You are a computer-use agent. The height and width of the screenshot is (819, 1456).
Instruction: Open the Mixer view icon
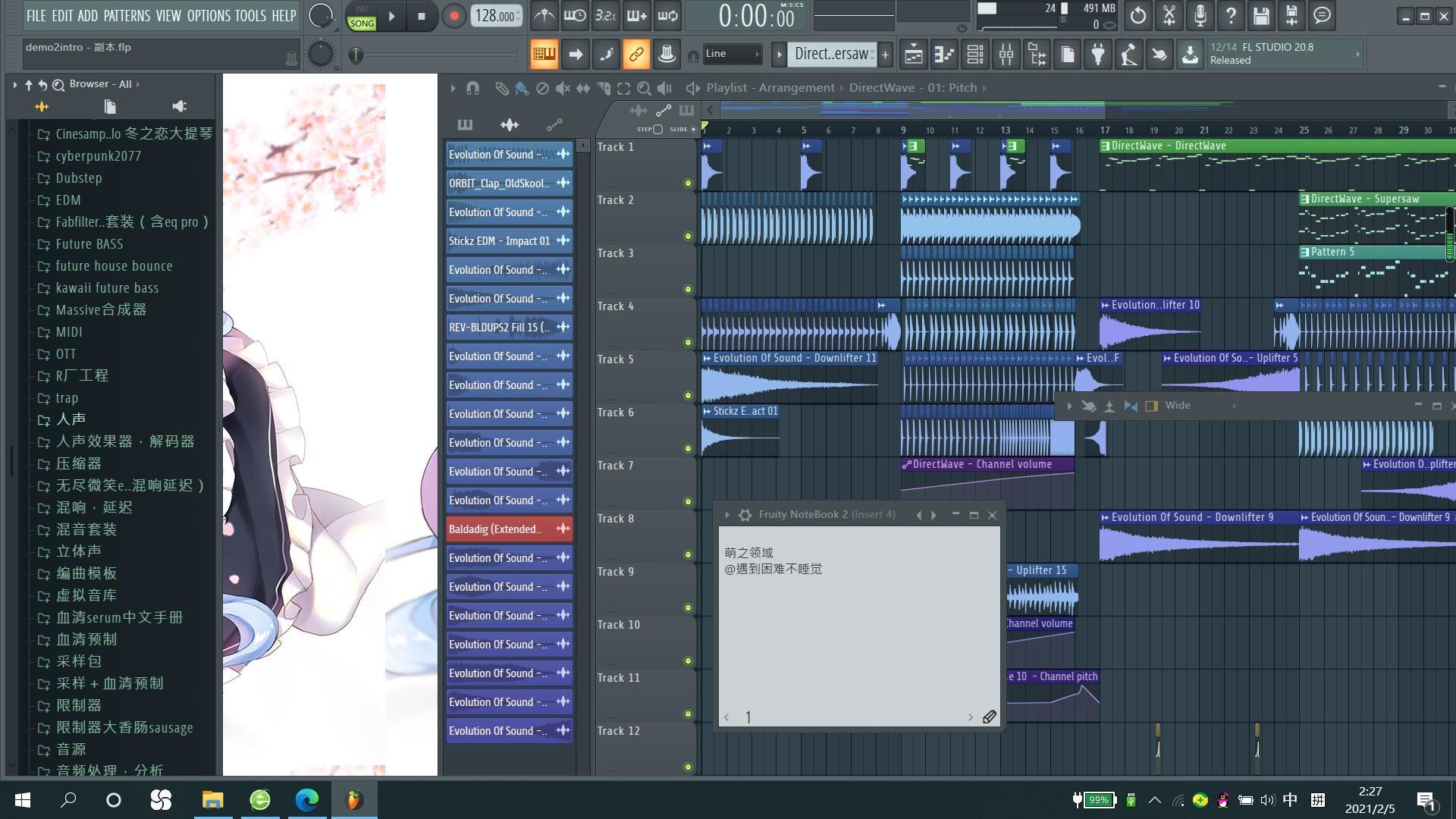(x=1006, y=54)
